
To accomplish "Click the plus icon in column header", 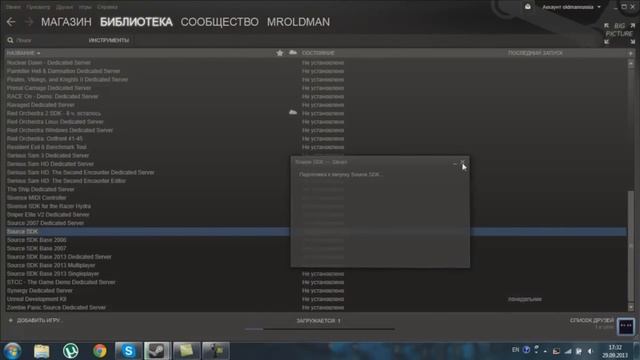I will (631, 53).
